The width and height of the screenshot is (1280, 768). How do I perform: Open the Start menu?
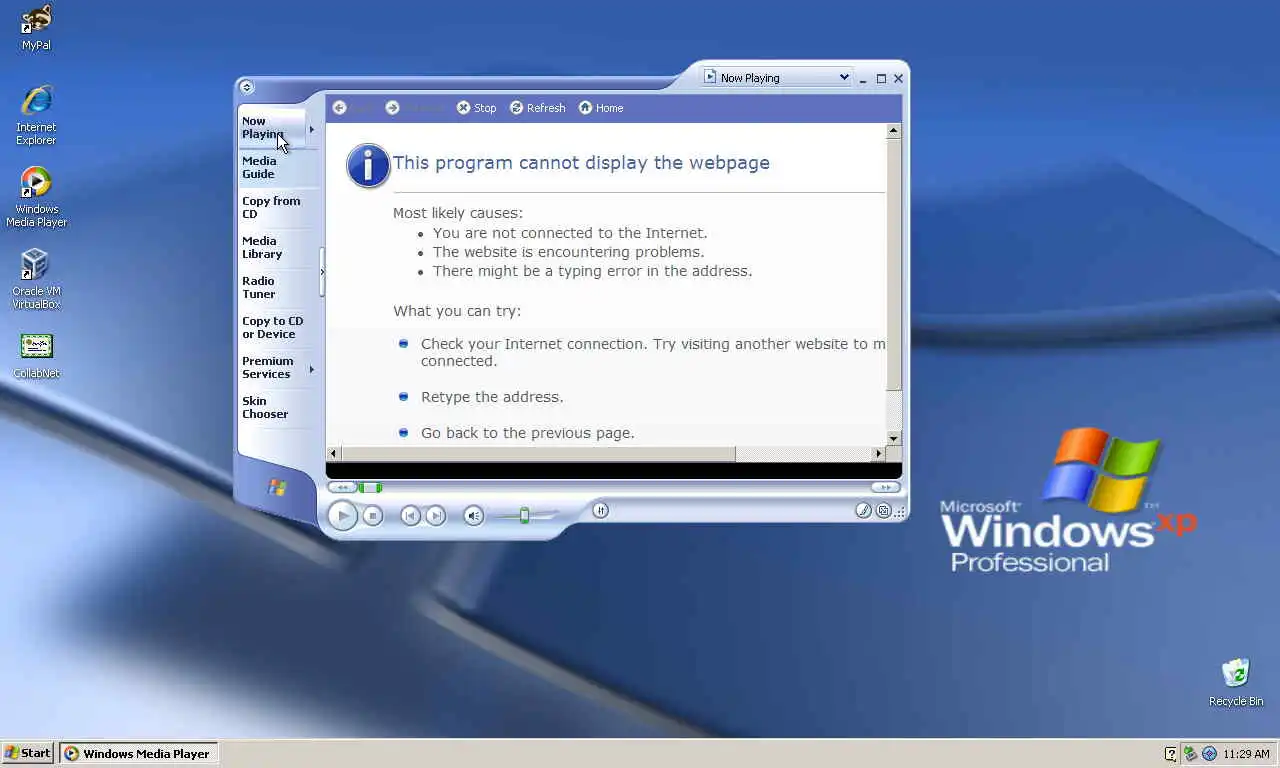[28, 753]
